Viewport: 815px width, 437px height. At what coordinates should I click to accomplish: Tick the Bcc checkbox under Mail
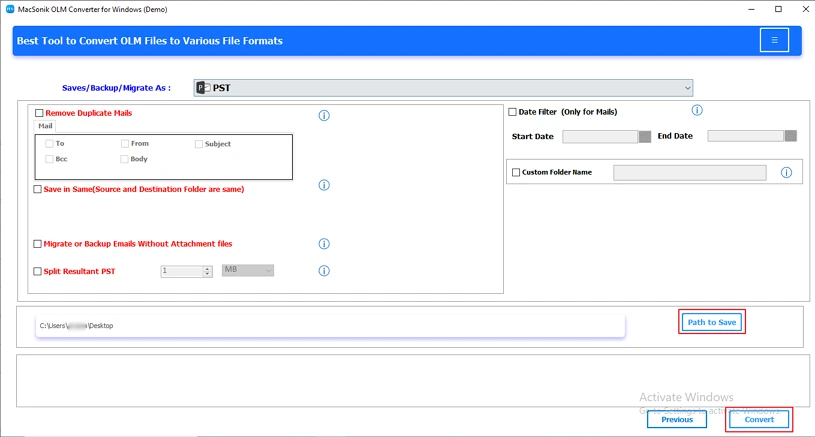pyautogui.click(x=49, y=159)
